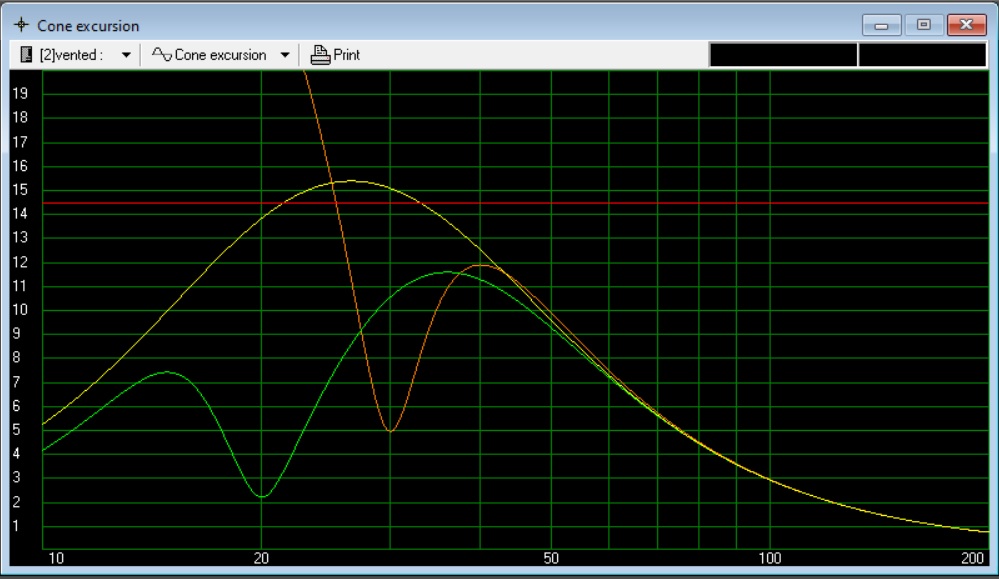Click the 100 label on frequency axis
Image resolution: width=999 pixels, height=579 pixels.
pos(770,558)
